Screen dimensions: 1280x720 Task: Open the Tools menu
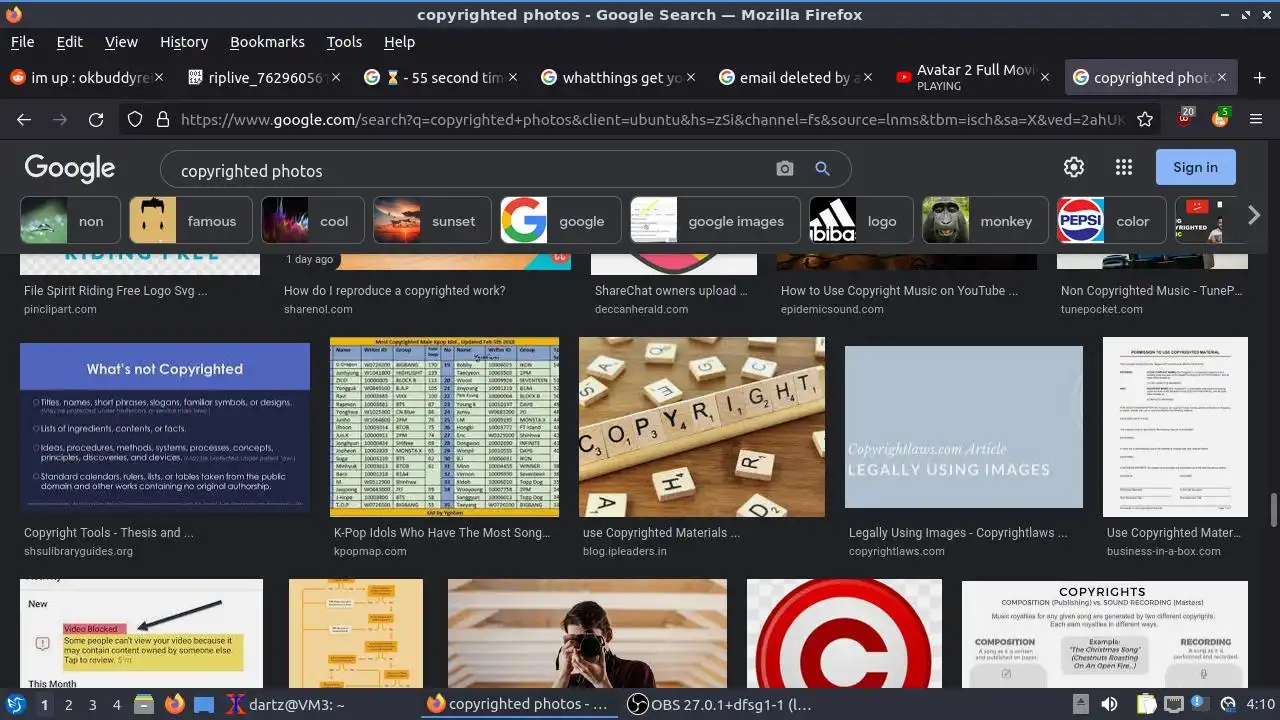coord(344,42)
